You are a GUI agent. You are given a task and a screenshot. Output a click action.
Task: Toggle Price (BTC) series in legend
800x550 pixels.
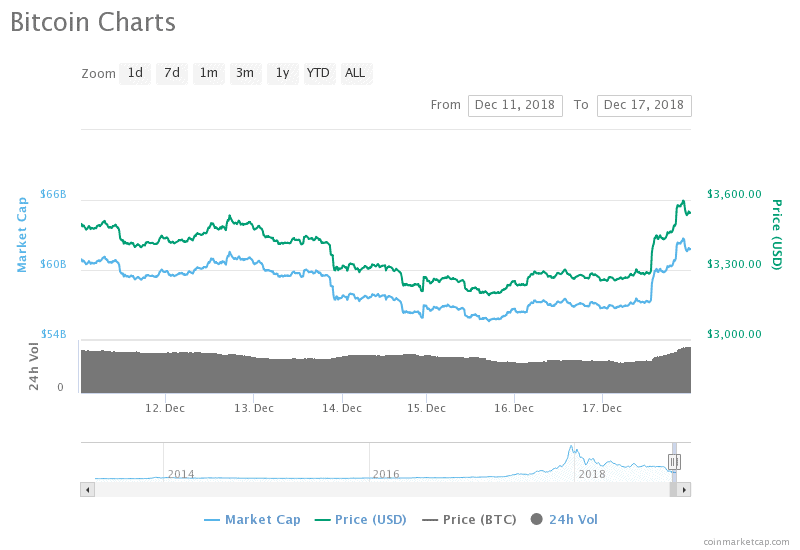point(469,520)
